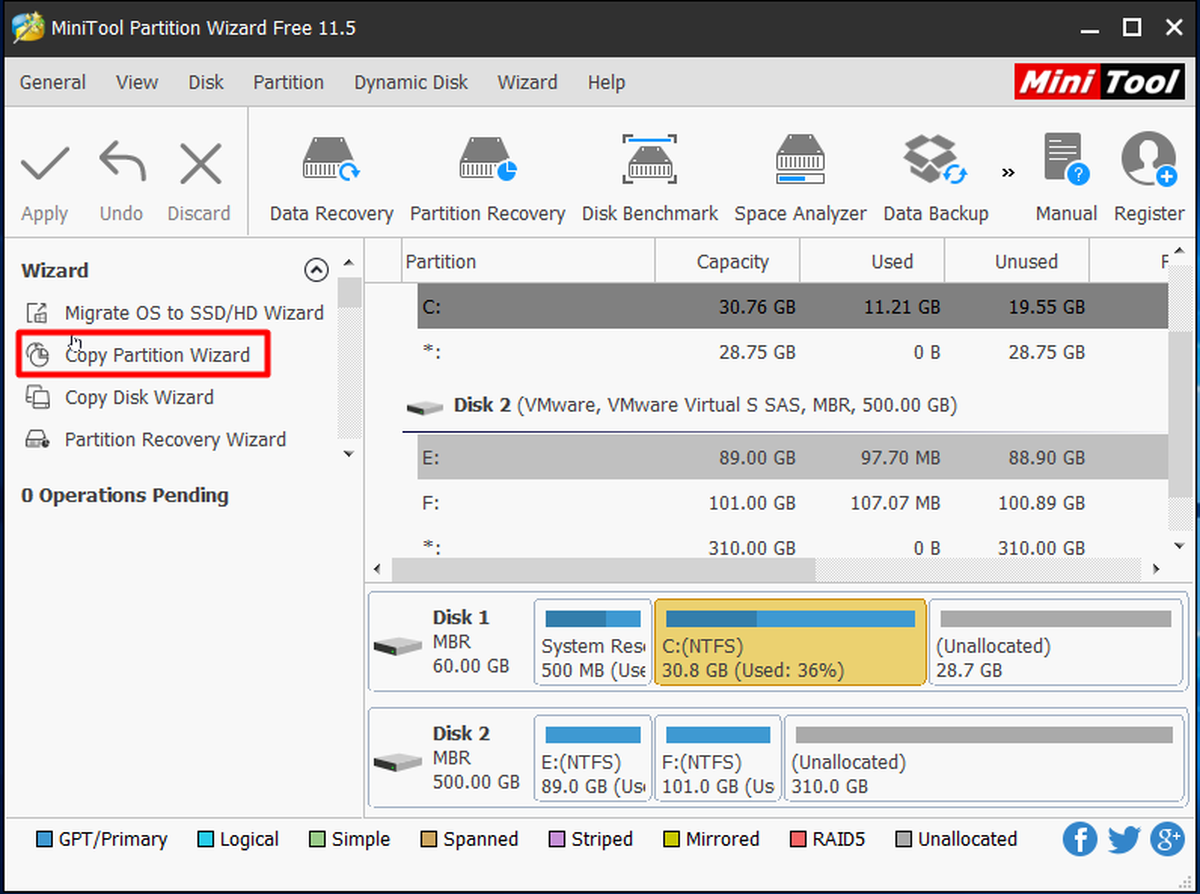Screen dimensions: 1200x894
Task: Click wizard panel scroll down arrow
Action: pos(348,453)
